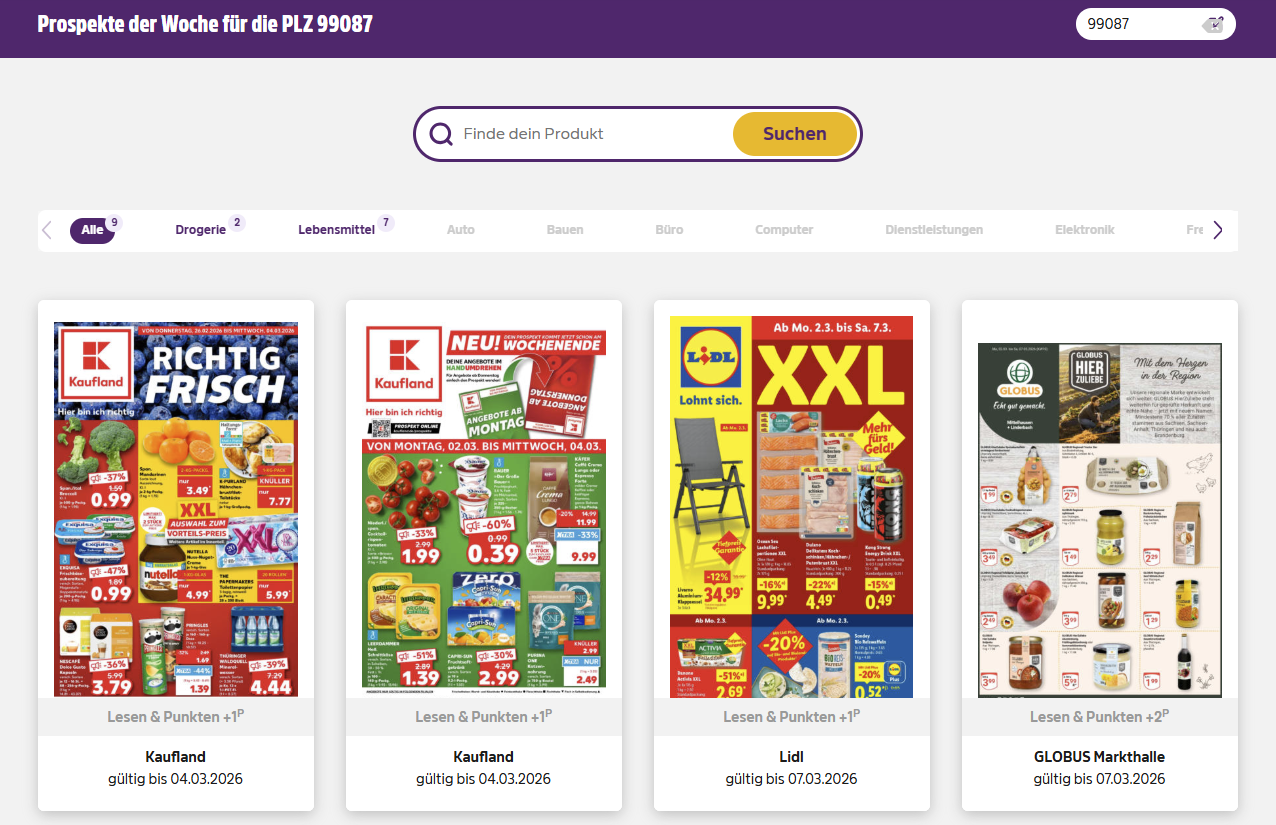Focus the Finde dein Produkt field
Screen dimensions: 1276x825
tap(595, 134)
